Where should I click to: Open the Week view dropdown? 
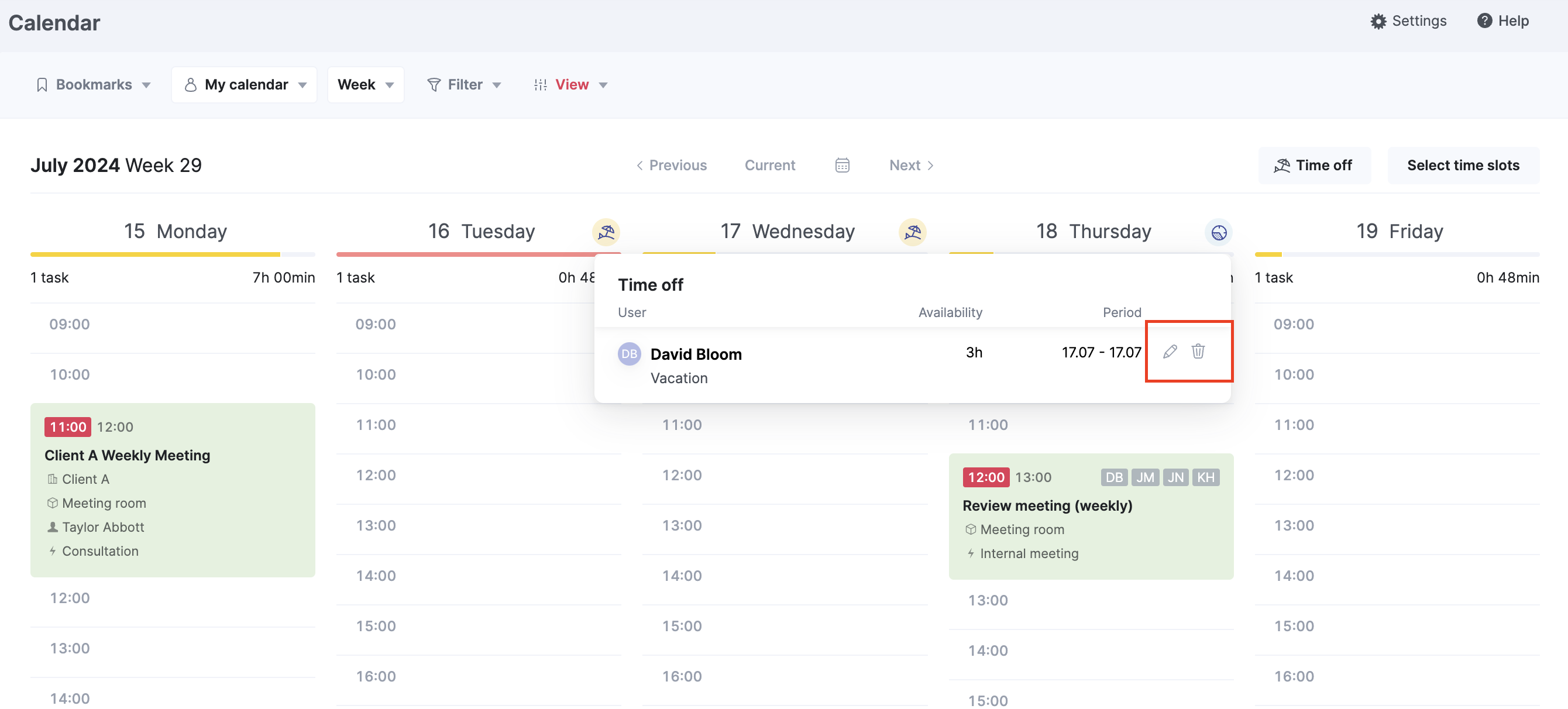365,84
